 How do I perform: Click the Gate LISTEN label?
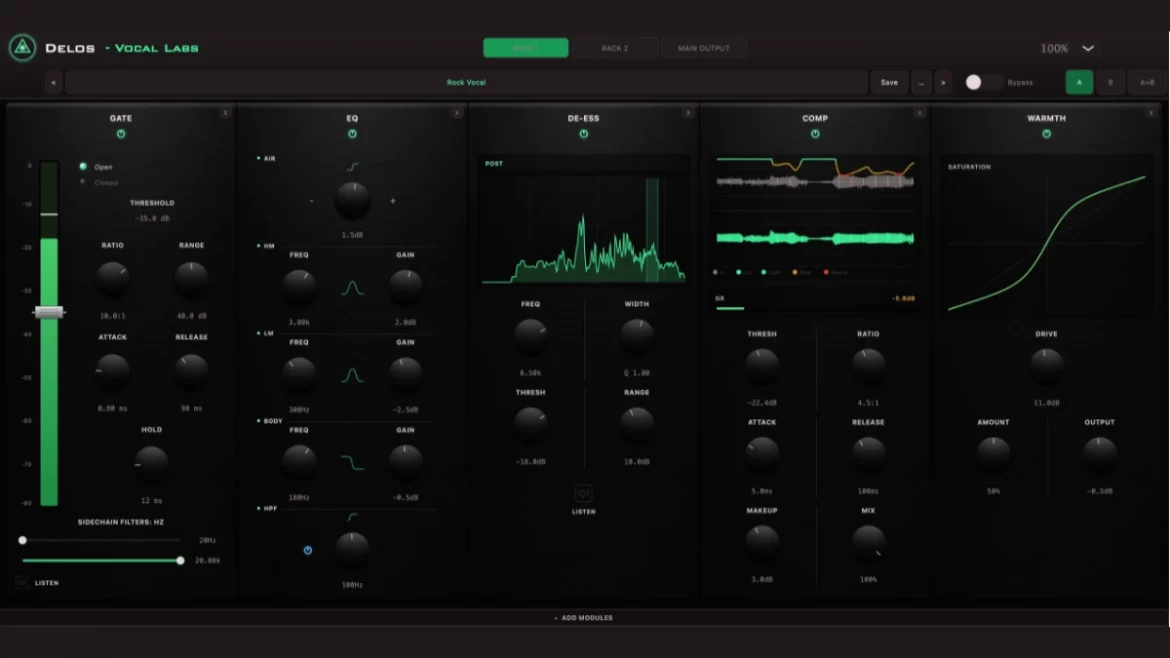46,583
